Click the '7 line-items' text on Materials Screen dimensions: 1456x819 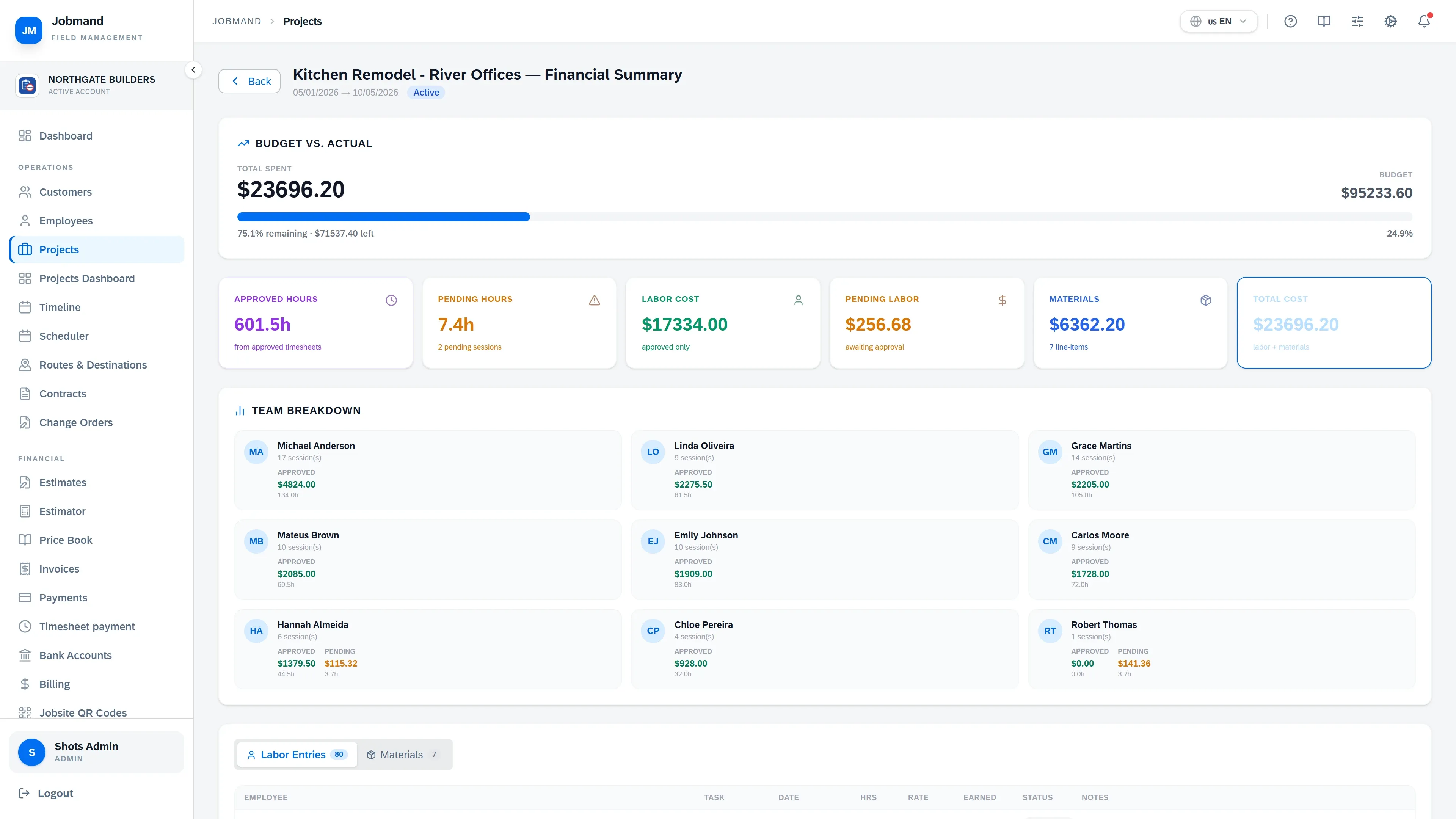click(x=1068, y=347)
